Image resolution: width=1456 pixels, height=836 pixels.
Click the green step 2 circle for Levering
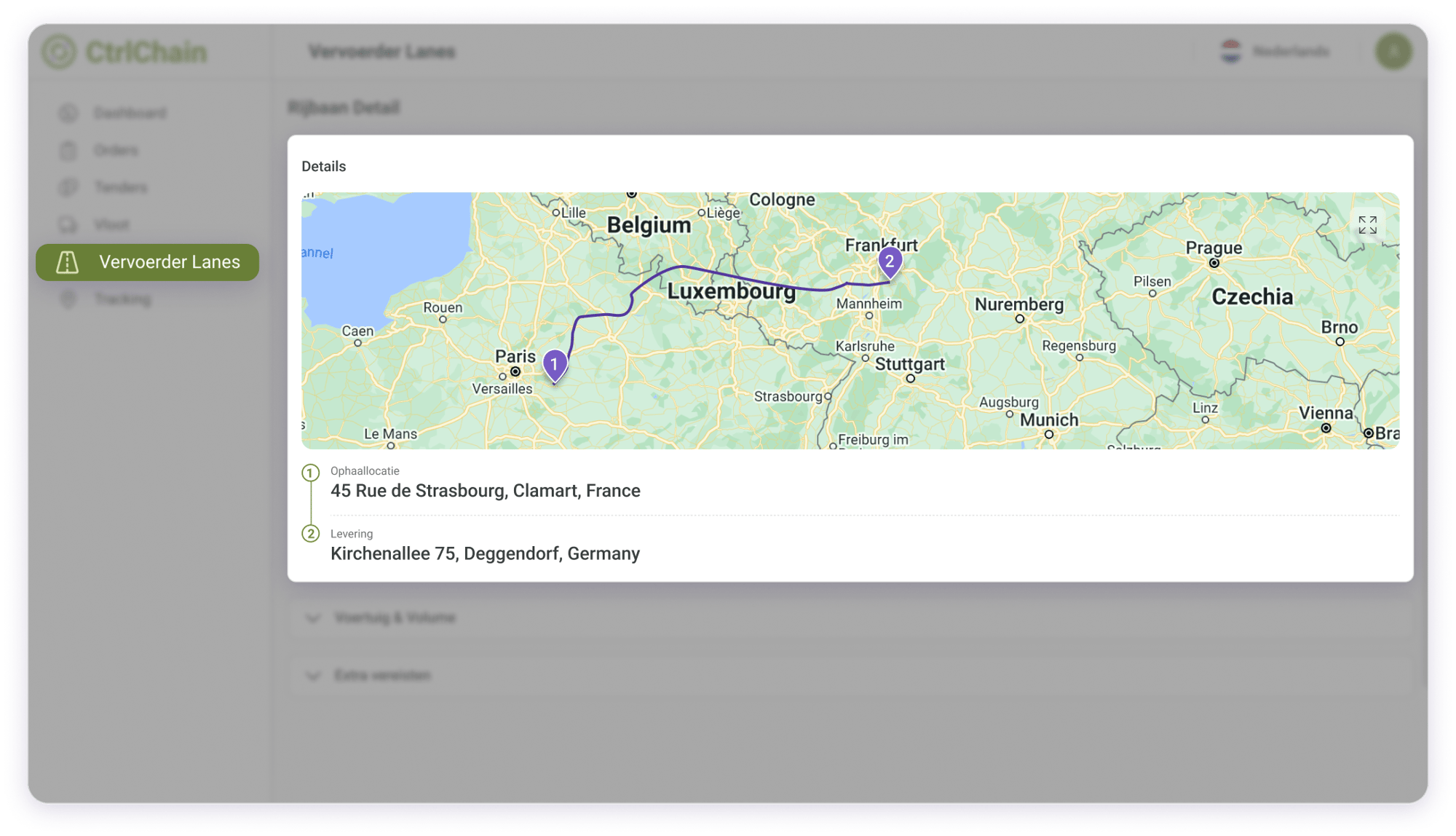[x=311, y=534]
